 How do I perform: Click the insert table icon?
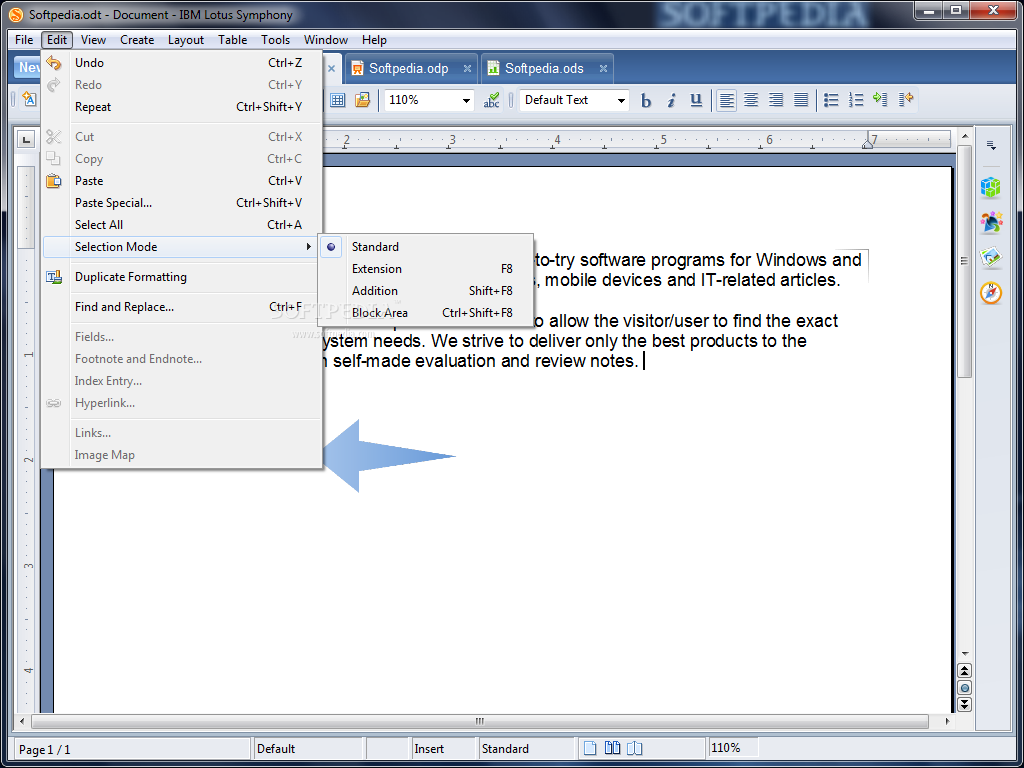coord(338,100)
